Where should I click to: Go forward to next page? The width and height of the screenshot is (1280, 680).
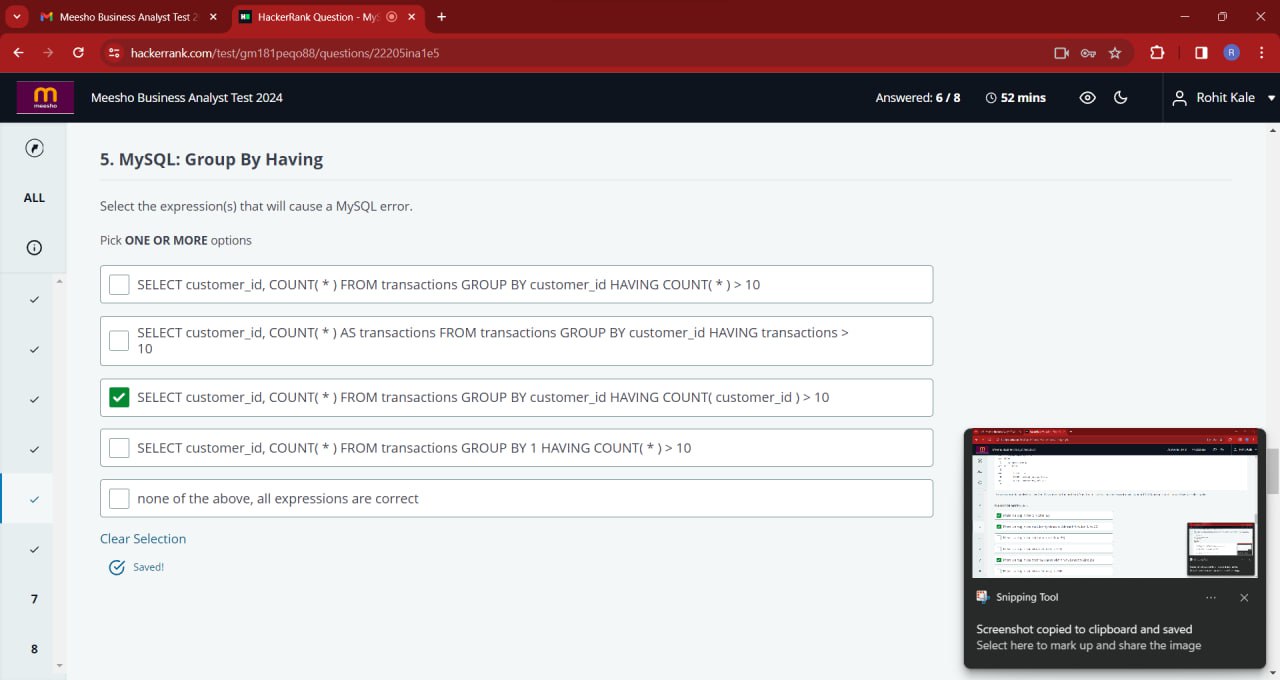48,53
